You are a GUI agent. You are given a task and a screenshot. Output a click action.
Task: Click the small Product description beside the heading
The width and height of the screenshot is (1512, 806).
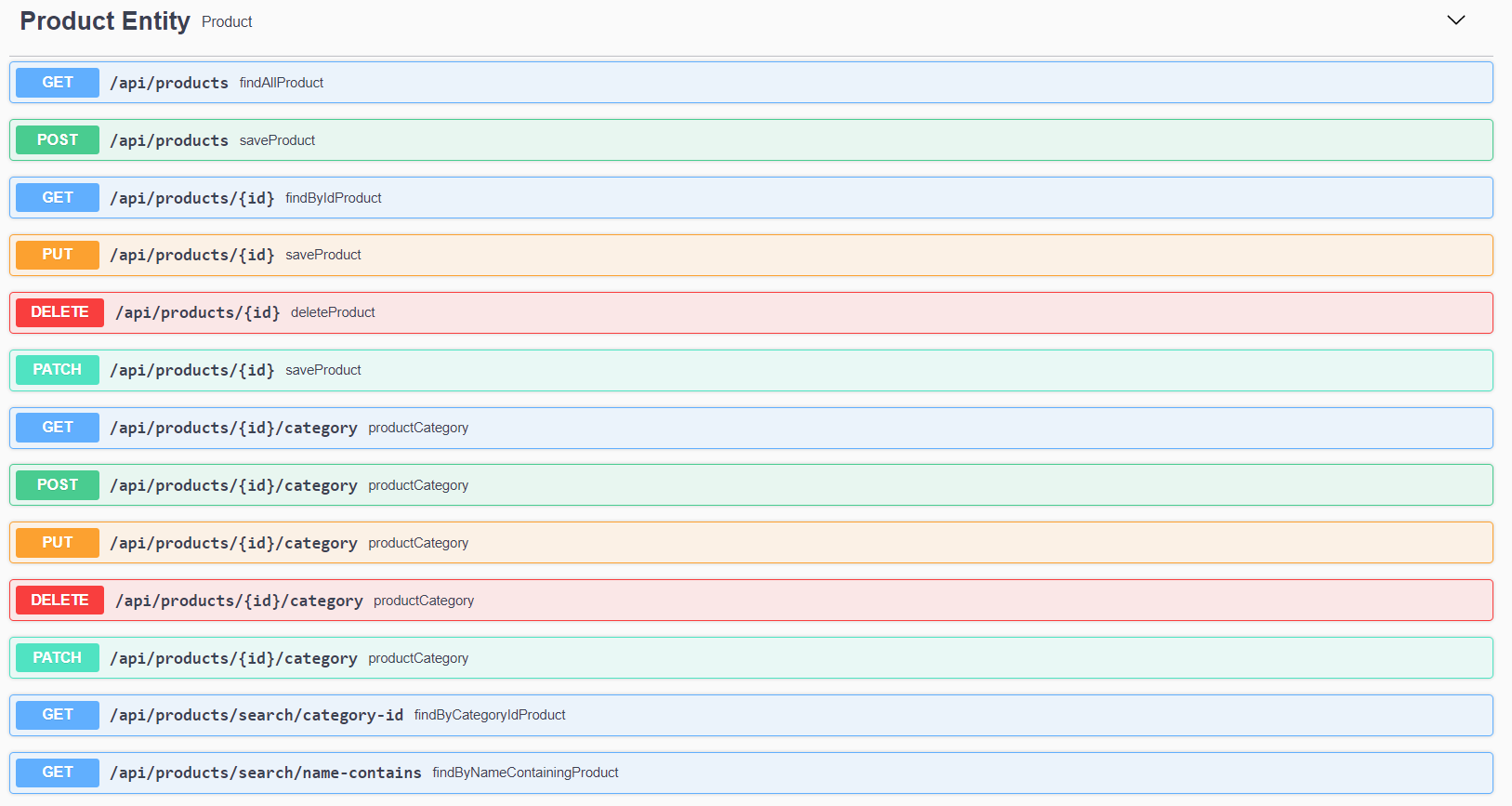(x=227, y=22)
